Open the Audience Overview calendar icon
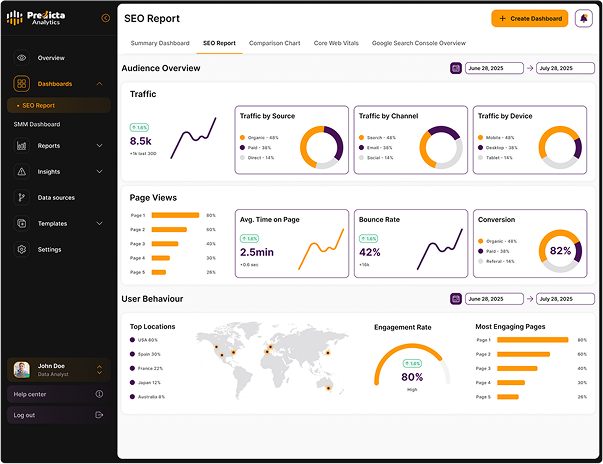 click(x=456, y=68)
